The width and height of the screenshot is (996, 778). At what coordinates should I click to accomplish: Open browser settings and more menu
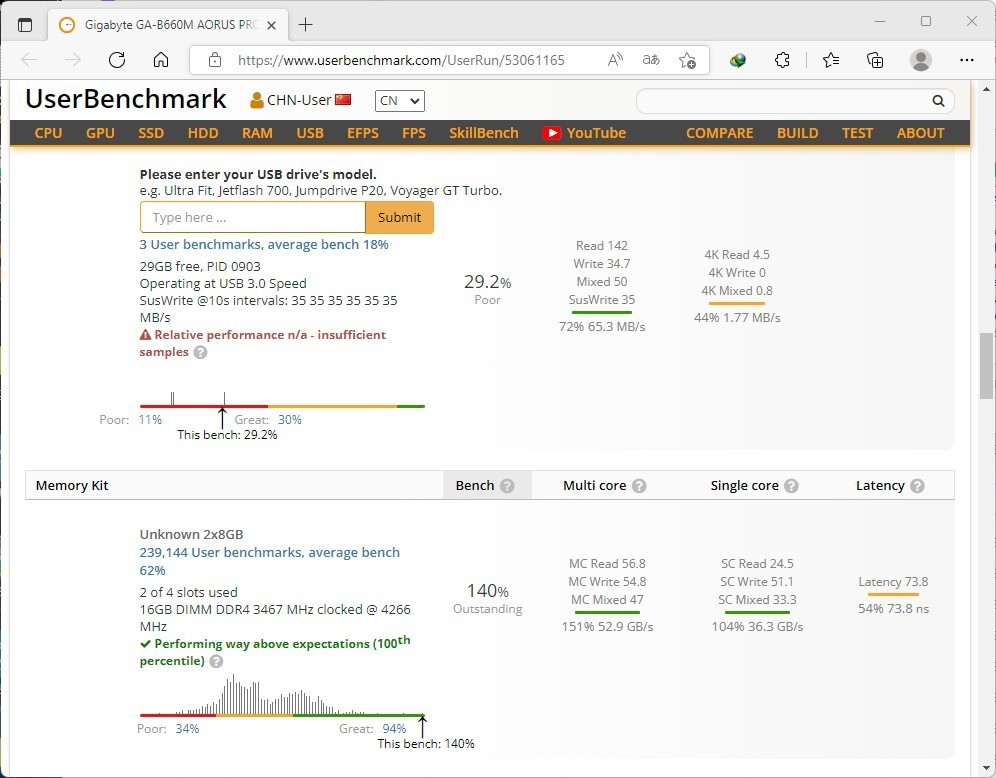pyautogui.click(x=966, y=60)
